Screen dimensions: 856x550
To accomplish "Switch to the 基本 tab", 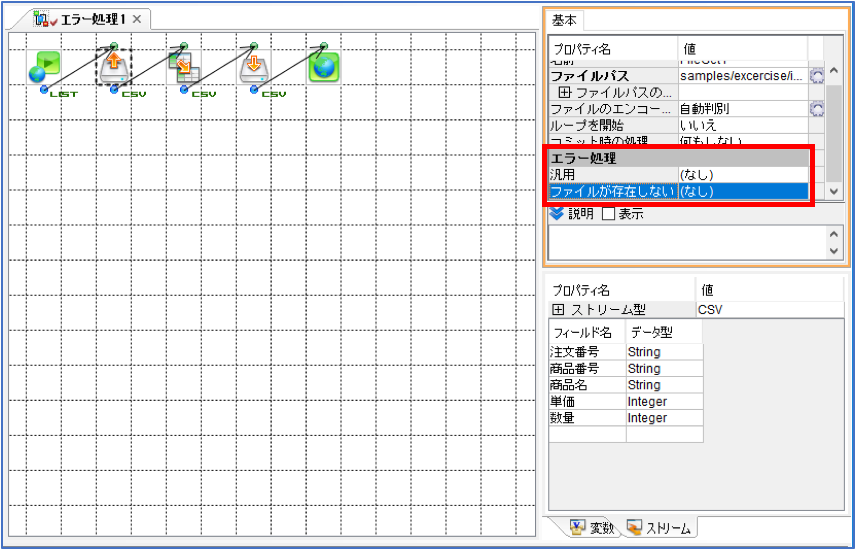I will pos(564,21).
